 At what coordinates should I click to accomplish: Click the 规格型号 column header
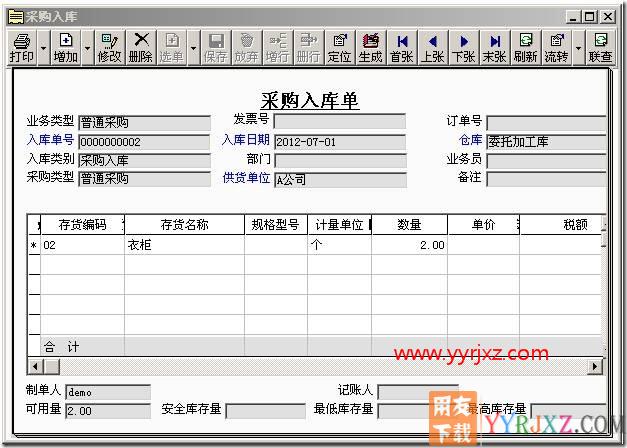click(276, 225)
